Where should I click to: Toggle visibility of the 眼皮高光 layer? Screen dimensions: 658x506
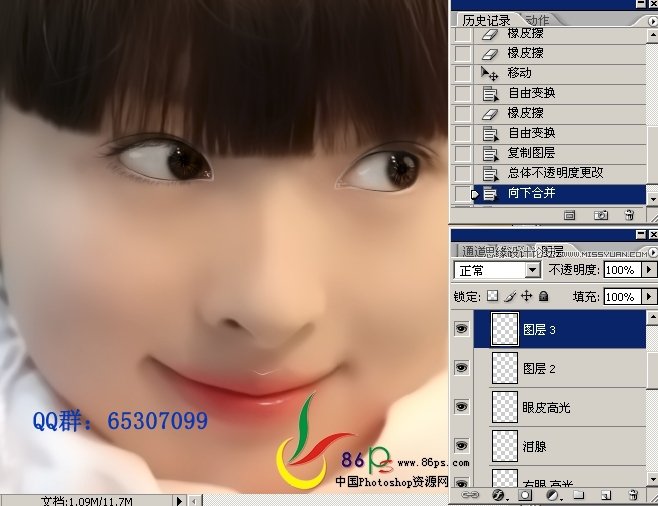462,407
